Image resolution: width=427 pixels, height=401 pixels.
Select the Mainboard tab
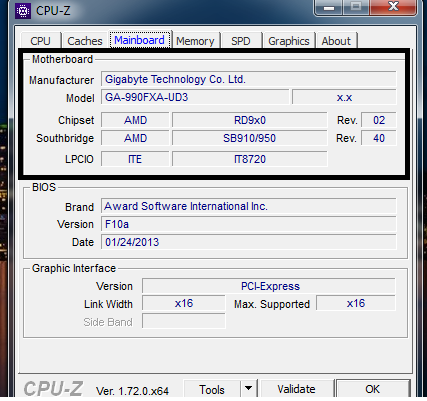[x=140, y=40]
